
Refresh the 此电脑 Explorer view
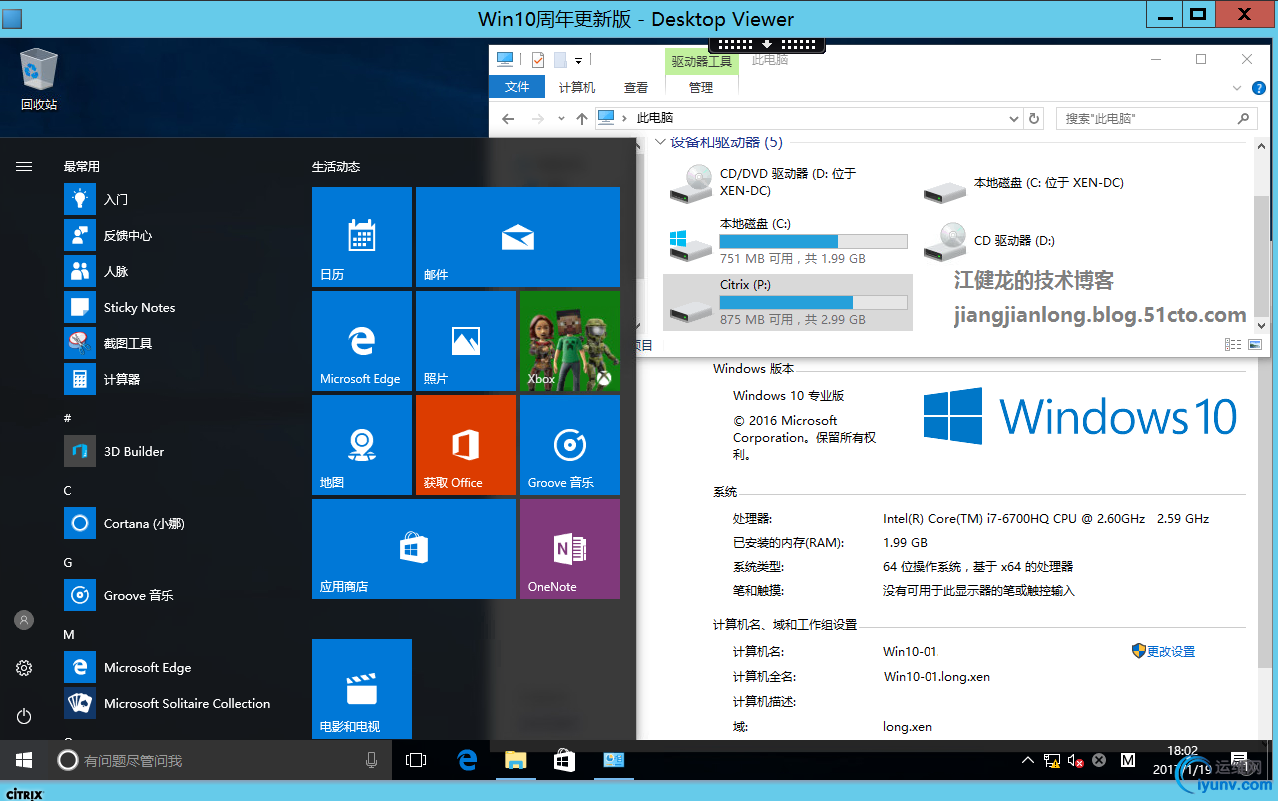tap(1034, 118)
